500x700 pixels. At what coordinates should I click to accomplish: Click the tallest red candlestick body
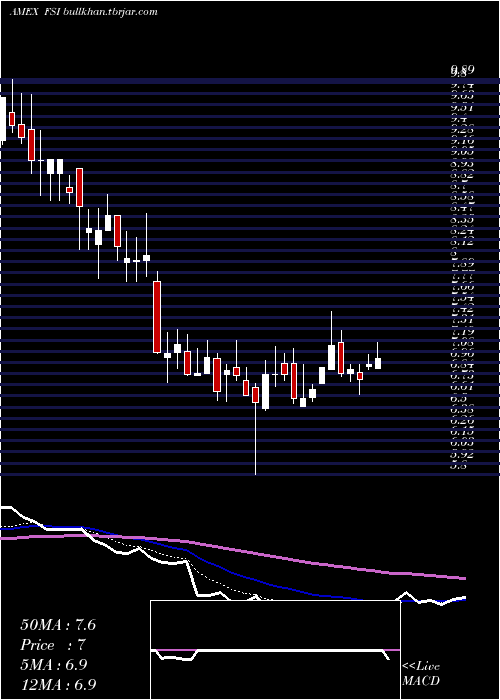(x=157, y=317)
